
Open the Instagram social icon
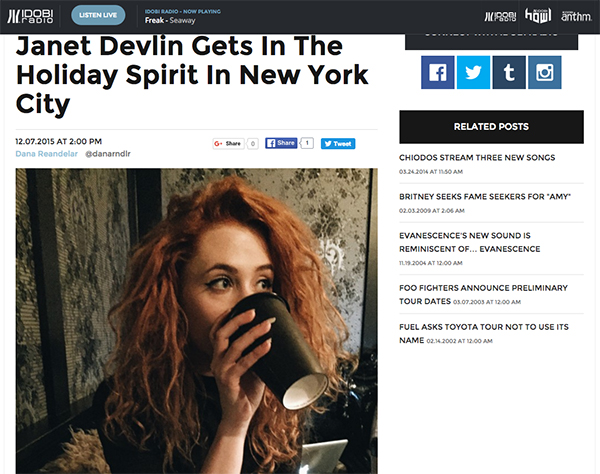pos(545,72)
